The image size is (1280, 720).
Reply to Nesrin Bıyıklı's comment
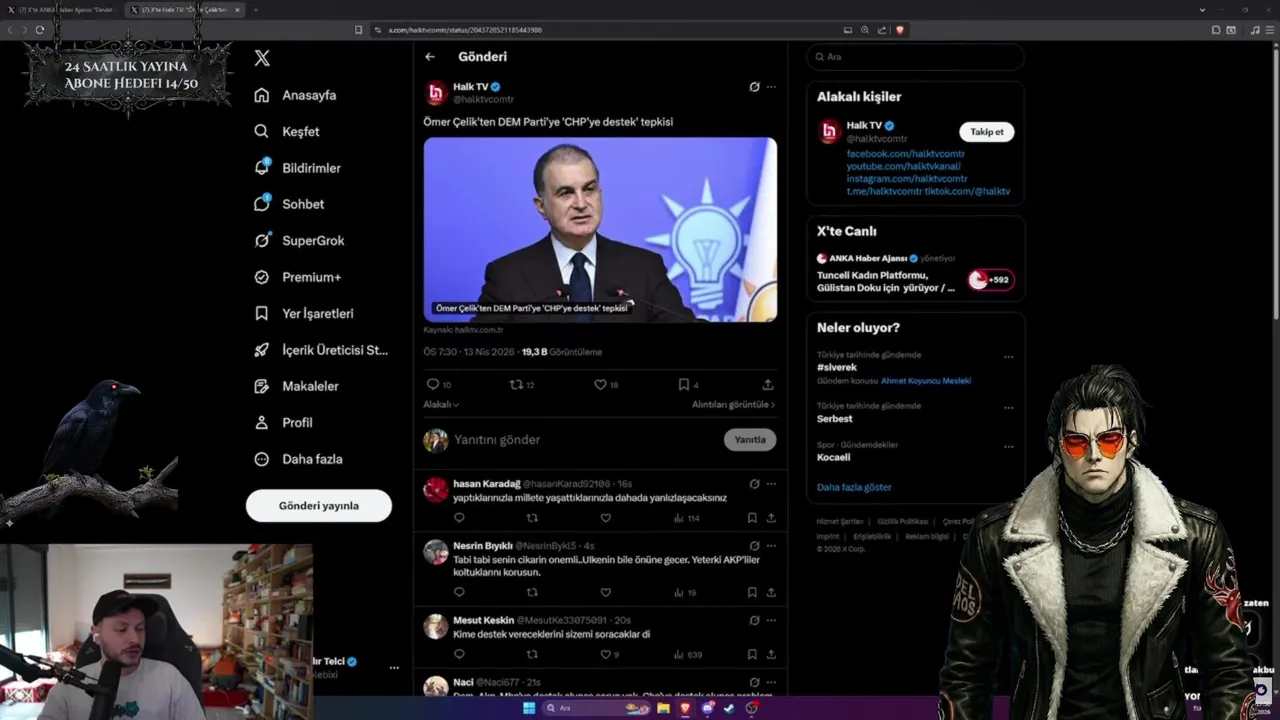coord(459,592)
